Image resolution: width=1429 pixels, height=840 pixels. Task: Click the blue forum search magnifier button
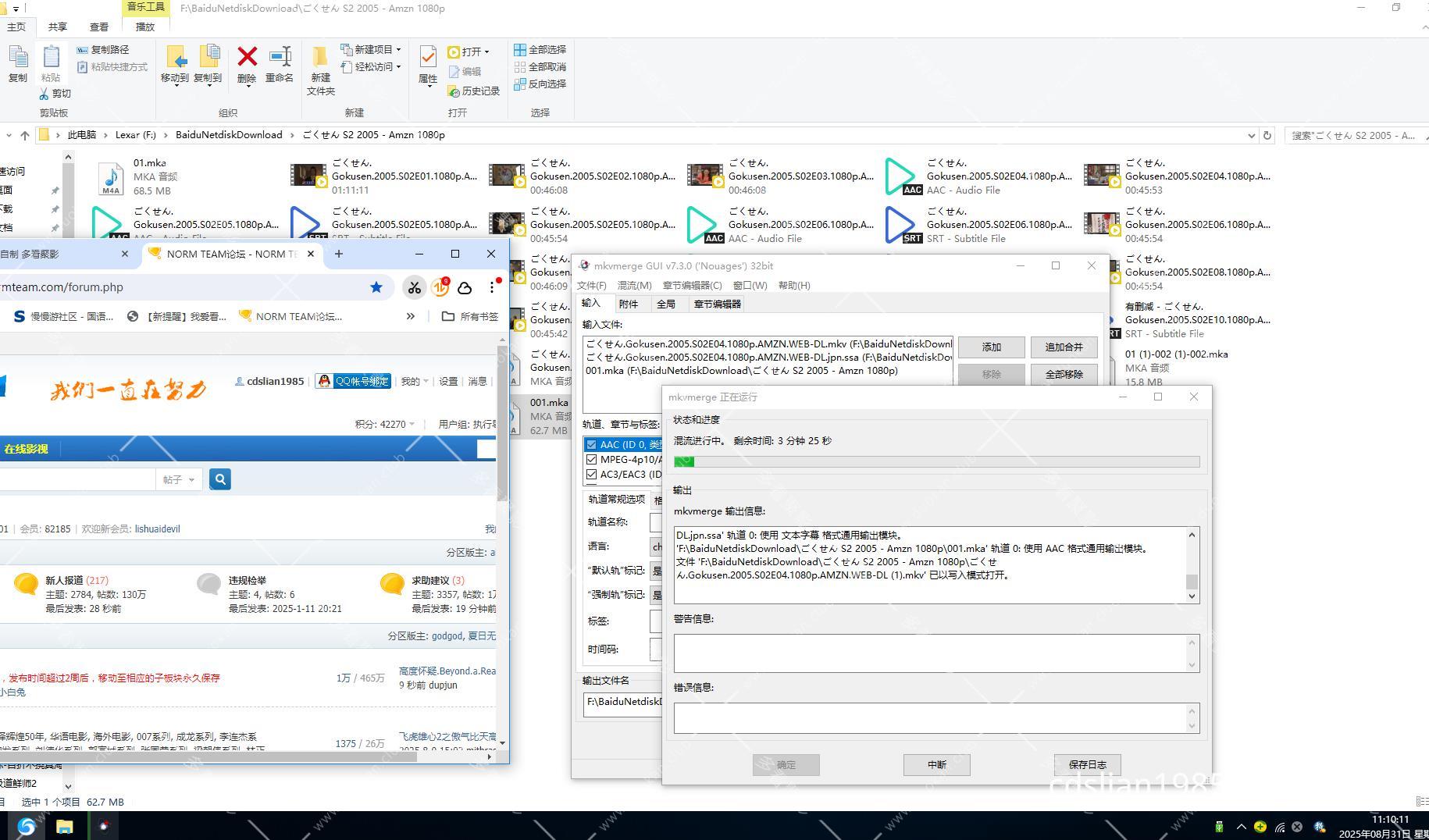220,479
